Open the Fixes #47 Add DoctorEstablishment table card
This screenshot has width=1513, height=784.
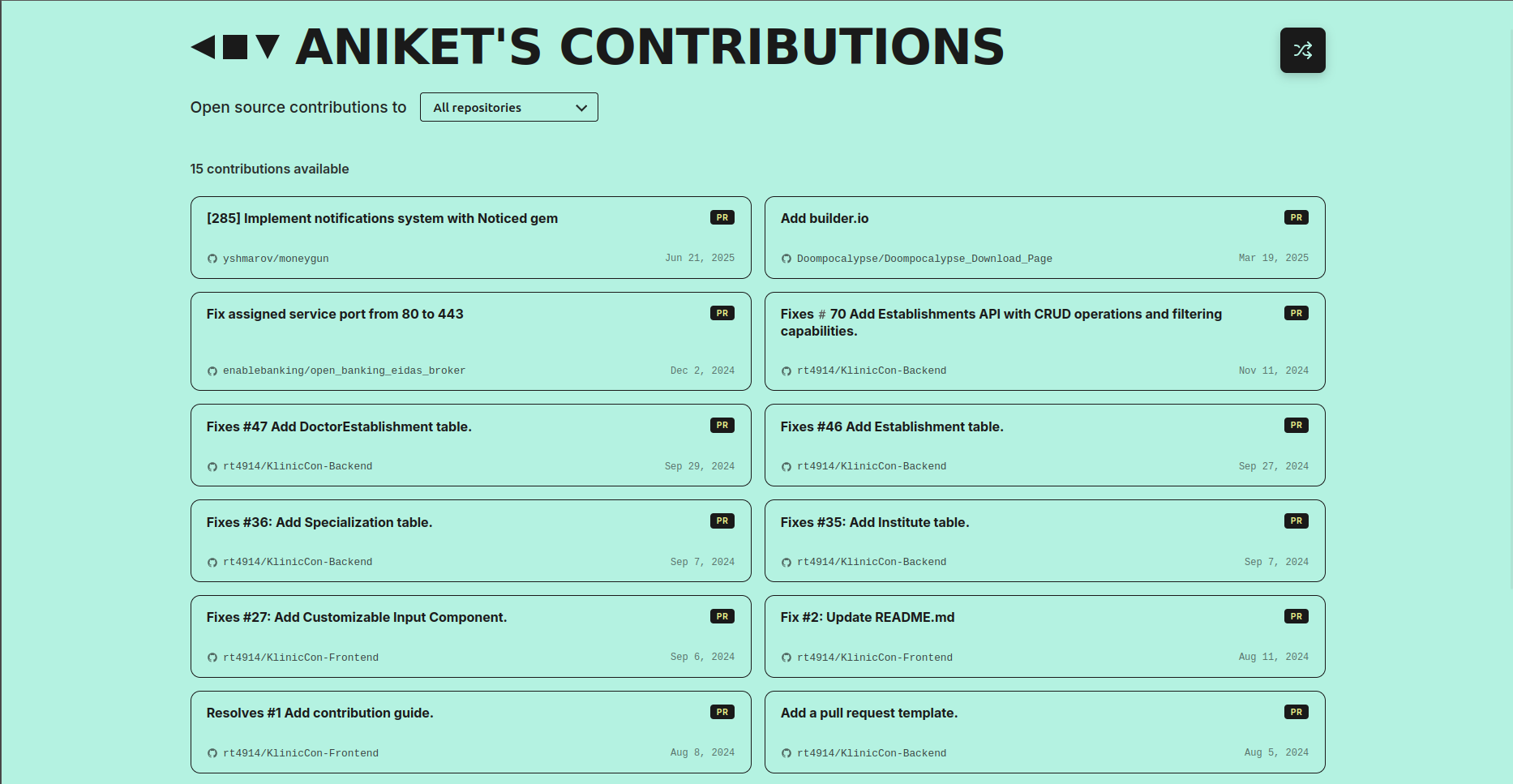click(470, 444)
